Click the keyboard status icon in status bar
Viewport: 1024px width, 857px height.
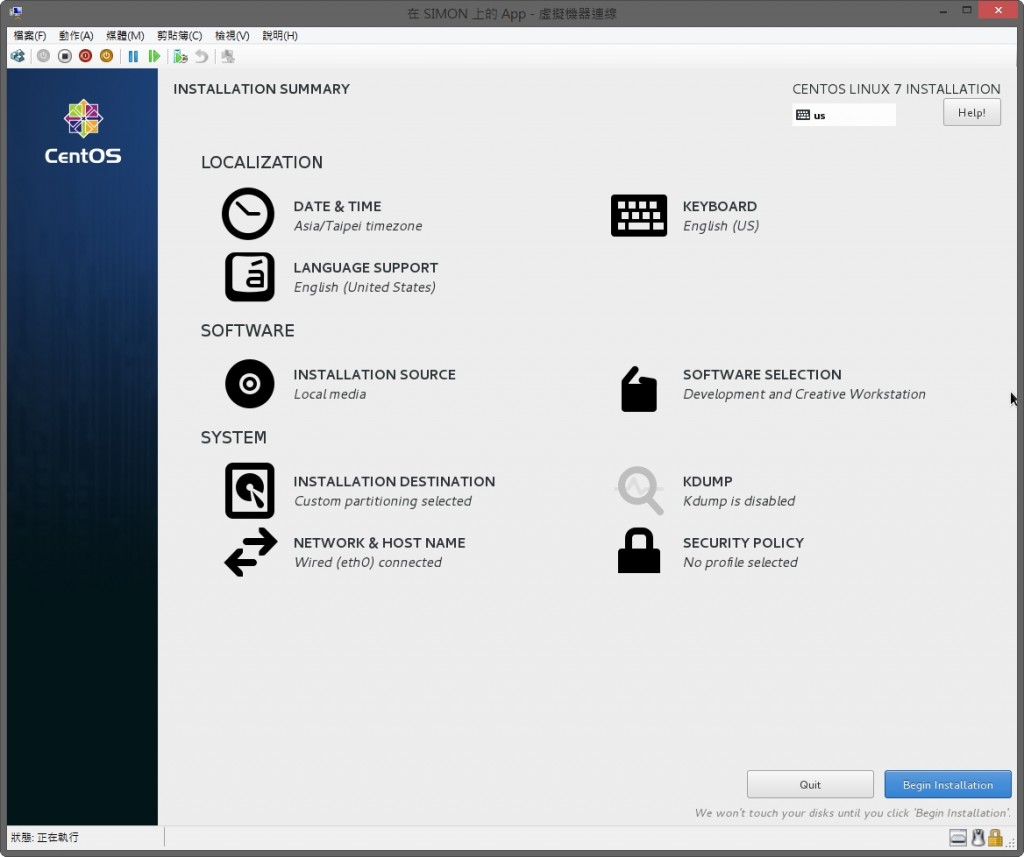coord(957,837)
